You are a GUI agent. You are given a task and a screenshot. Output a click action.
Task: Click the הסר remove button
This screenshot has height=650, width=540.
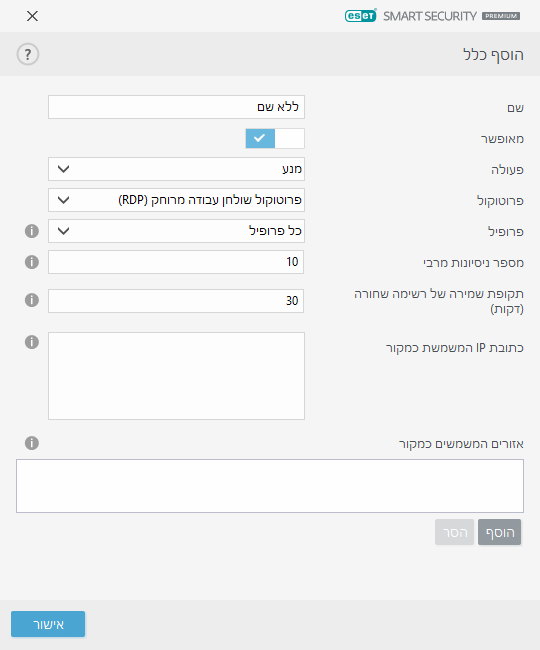455,532
